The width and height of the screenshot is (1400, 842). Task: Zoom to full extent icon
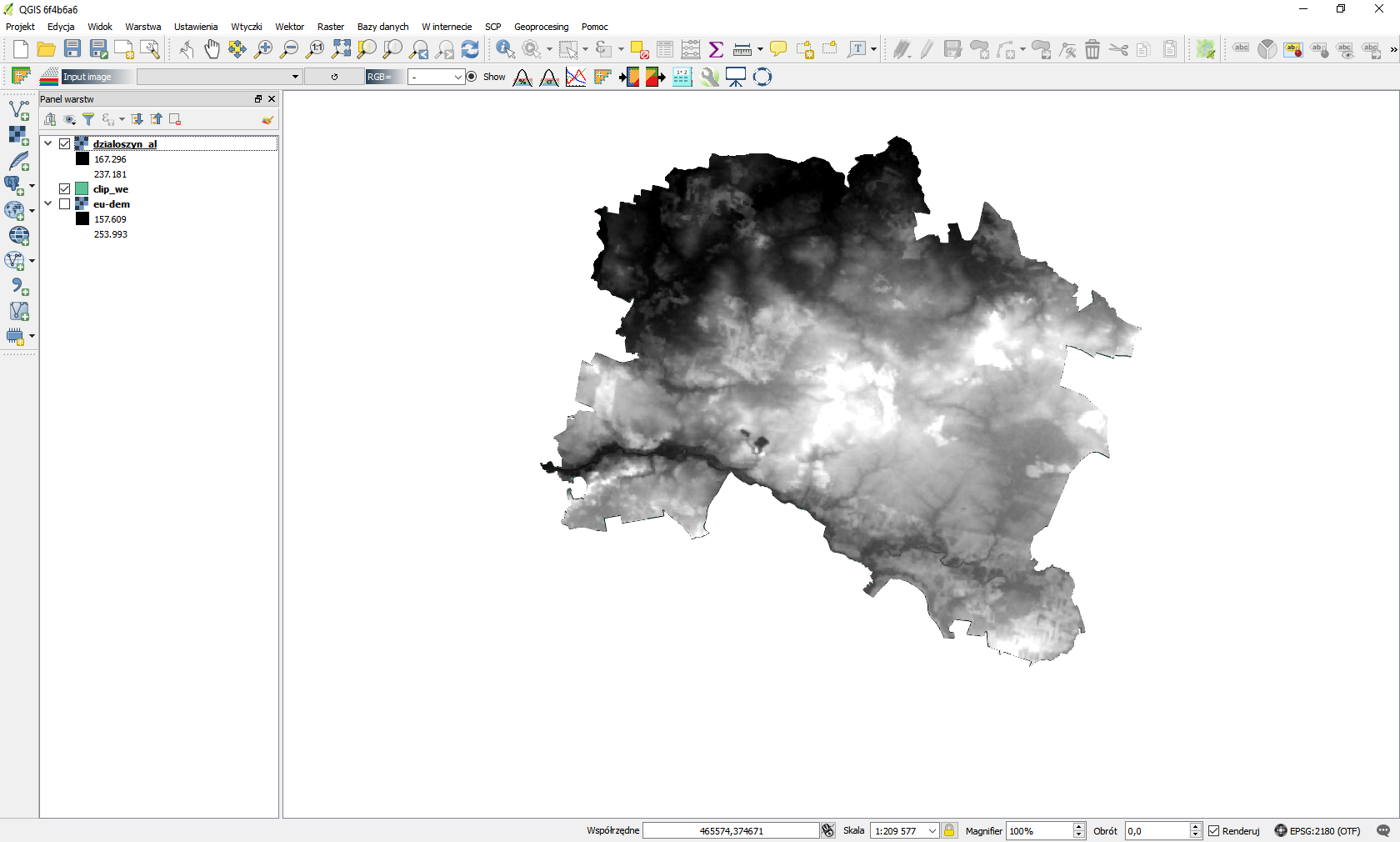341,49
